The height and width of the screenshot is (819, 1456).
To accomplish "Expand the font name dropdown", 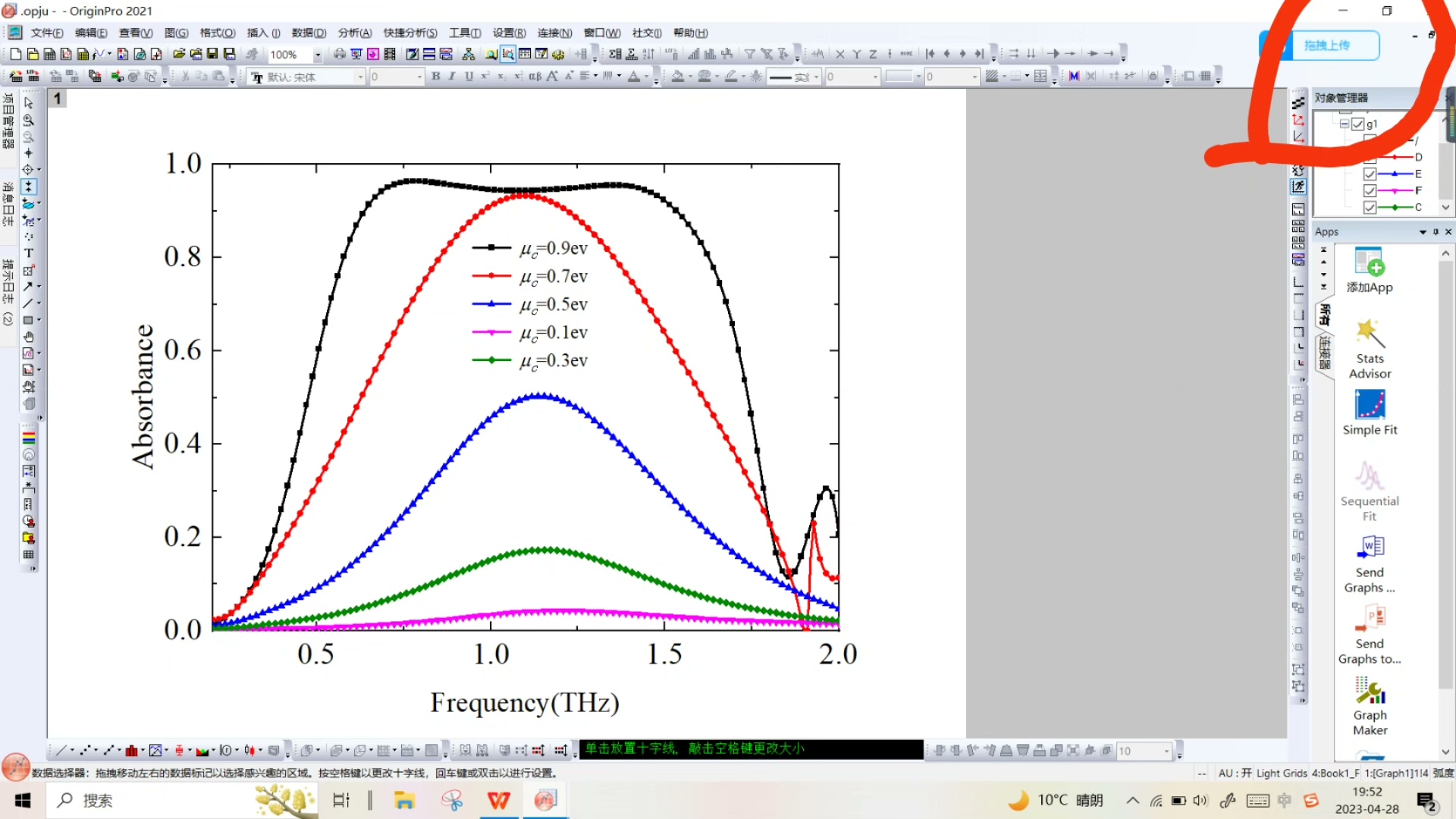I will 361,77.
